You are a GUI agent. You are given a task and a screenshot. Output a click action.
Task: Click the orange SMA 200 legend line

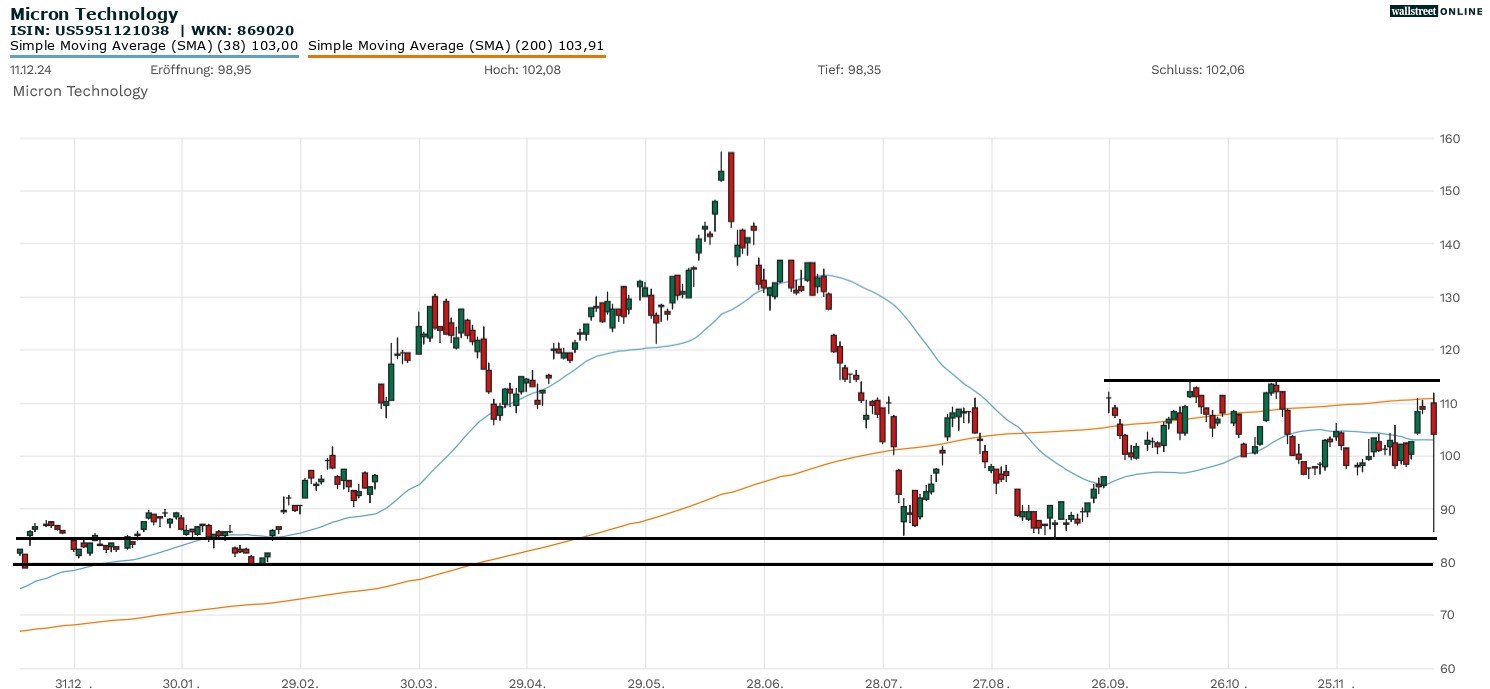pyautogui.click(x=456, y=56)
